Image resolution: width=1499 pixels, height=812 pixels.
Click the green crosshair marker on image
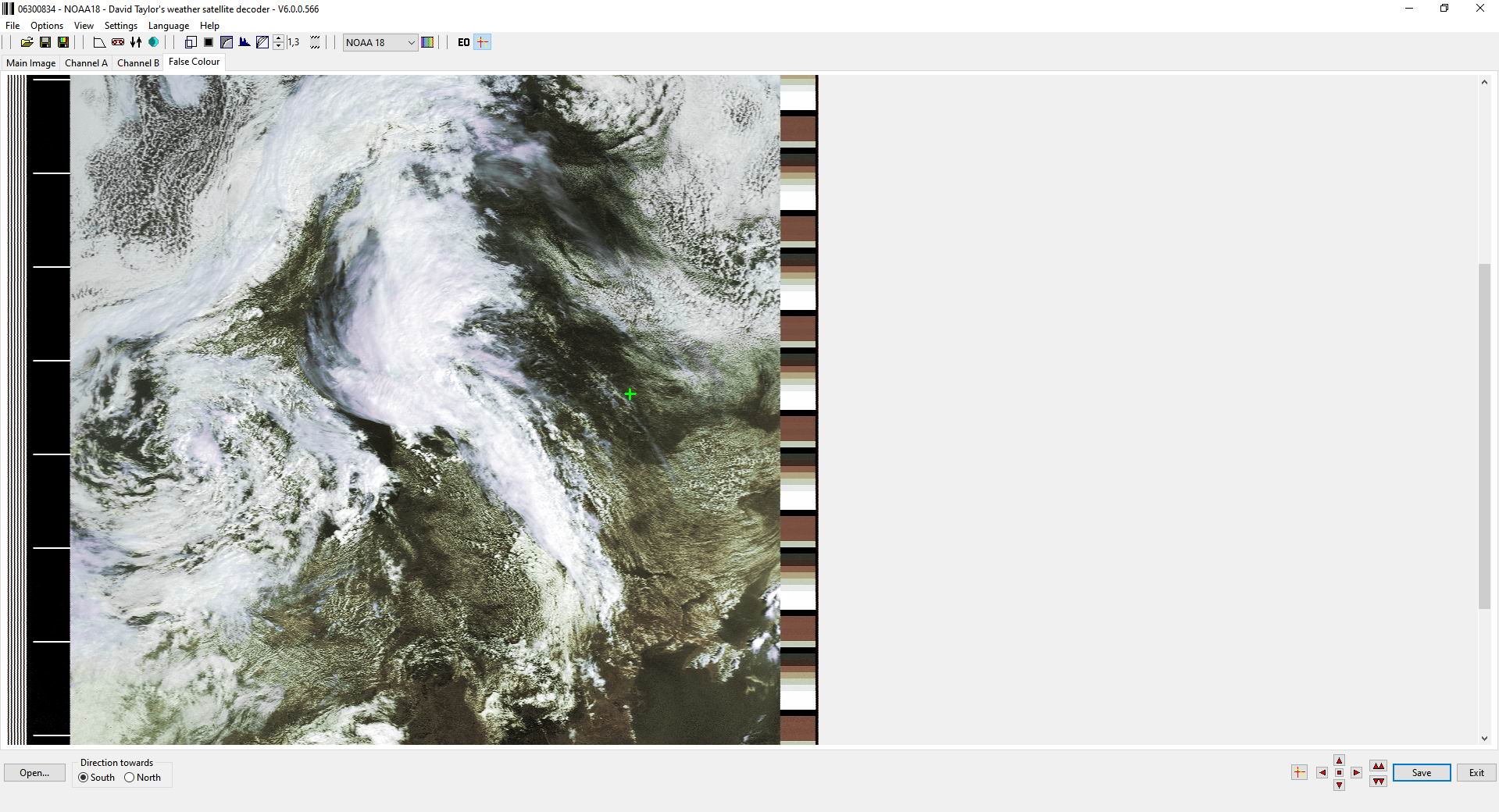pos(630,394)
